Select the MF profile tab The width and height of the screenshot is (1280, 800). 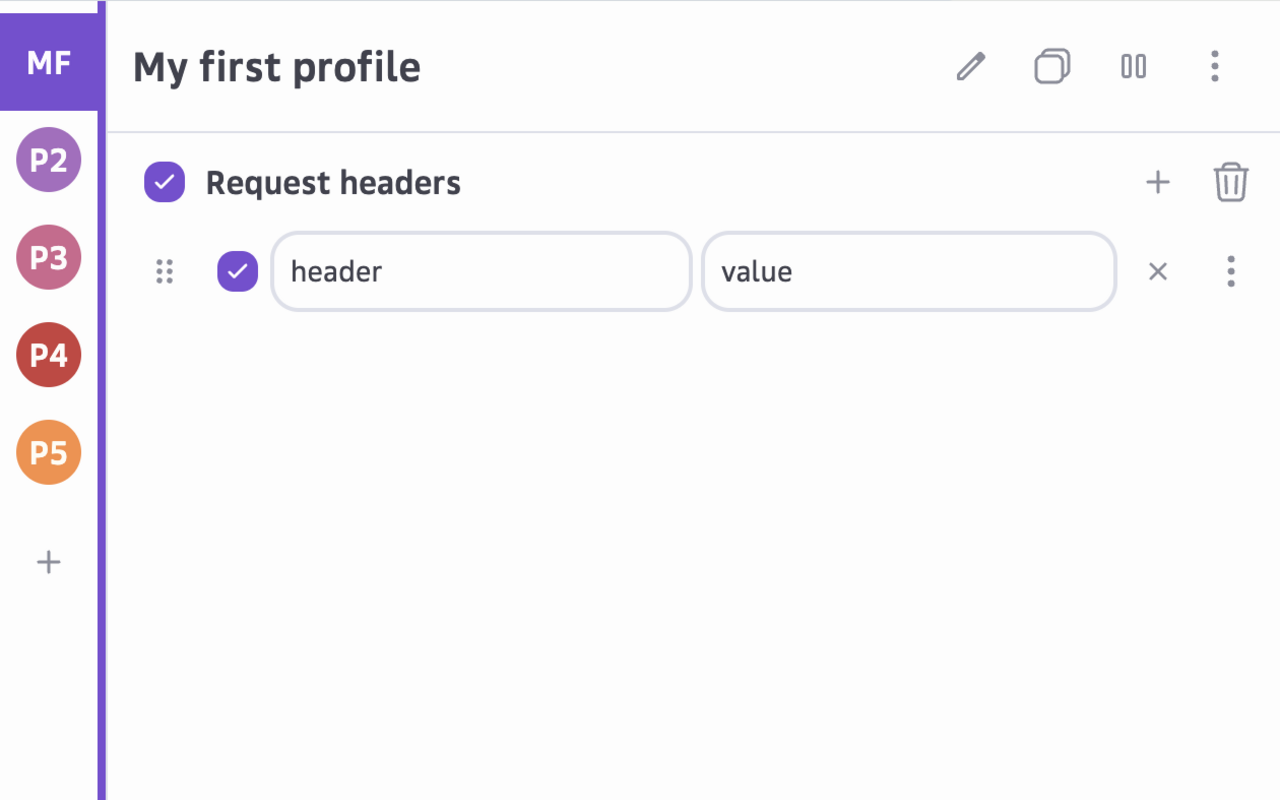[48, 63]
